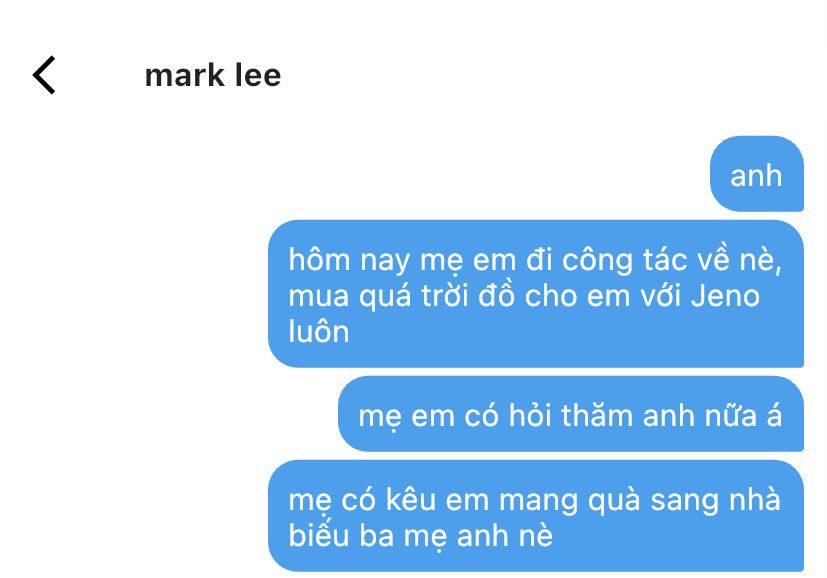The width and height of the screenshot is (827, 578).
Task: Click the word "quà" in the last bubble
Action: [614, 500]
